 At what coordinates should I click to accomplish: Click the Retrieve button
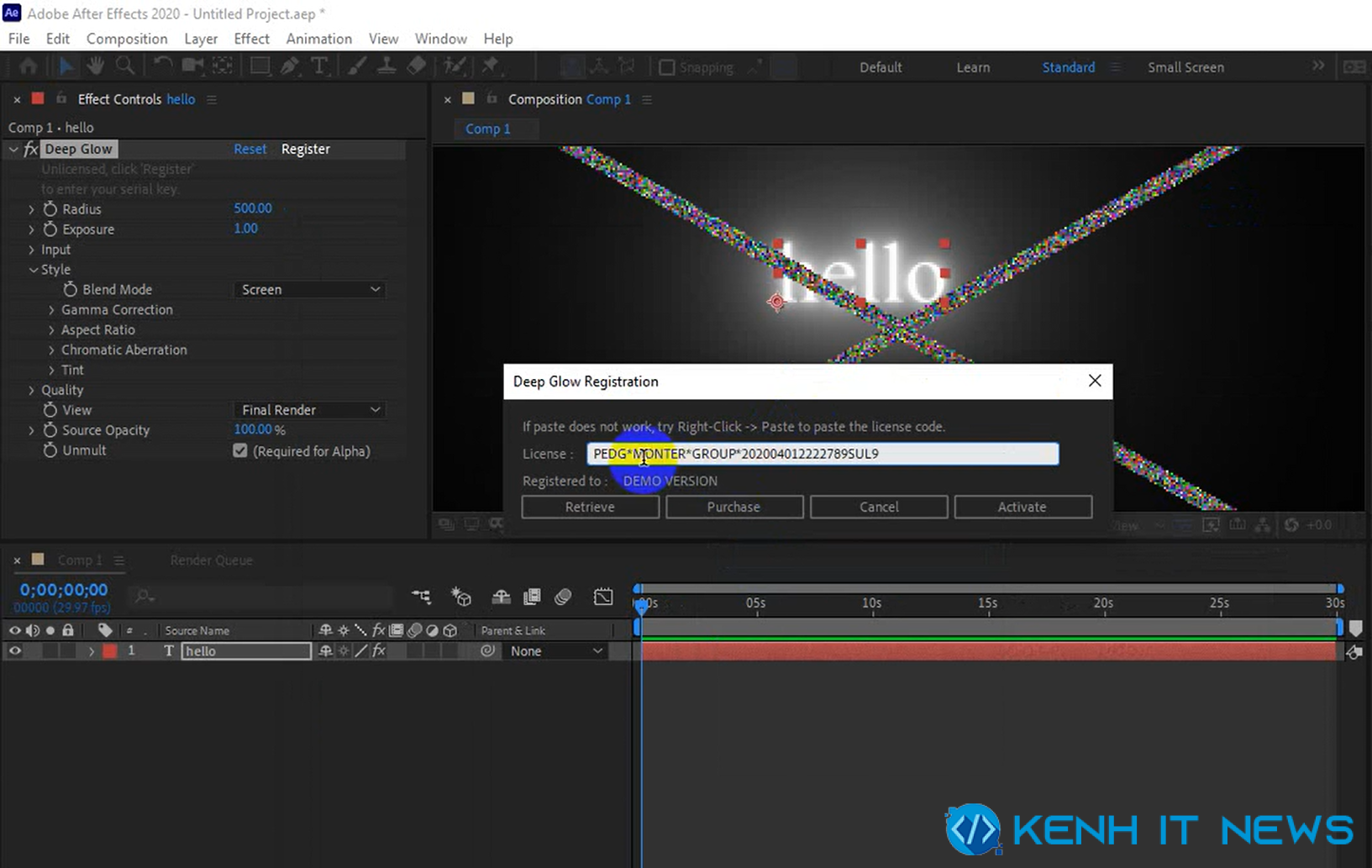[590, 507]
